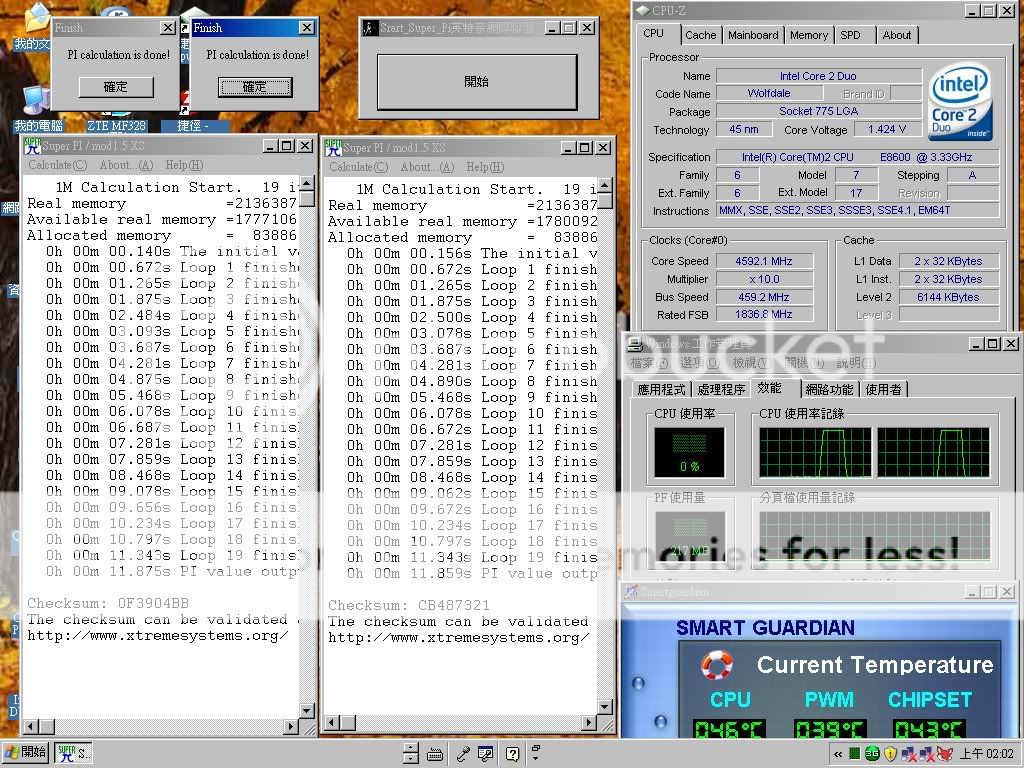Click the yellow security shield tray icon
The height and width of the screenshot is (768, 1024).
tap(889, 753)
